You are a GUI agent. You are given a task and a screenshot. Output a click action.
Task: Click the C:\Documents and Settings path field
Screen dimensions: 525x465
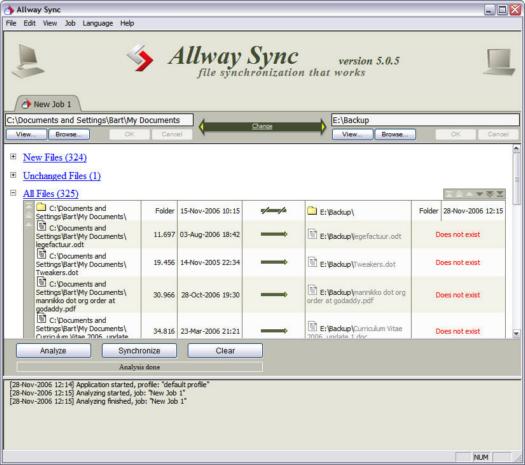tap(99, 120)
